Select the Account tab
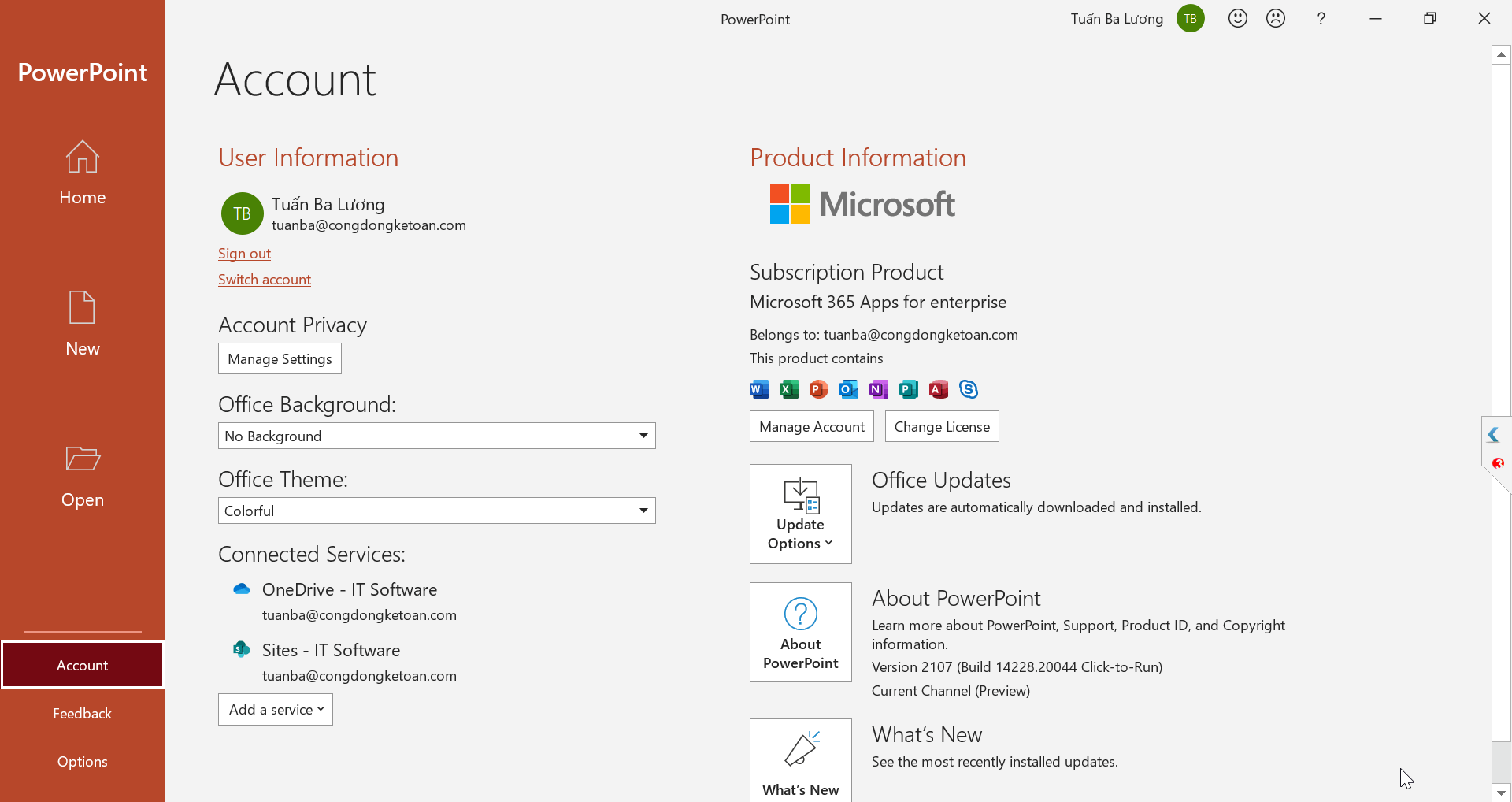The width and height of the screenshot is (1512, 802). [83, 665]
